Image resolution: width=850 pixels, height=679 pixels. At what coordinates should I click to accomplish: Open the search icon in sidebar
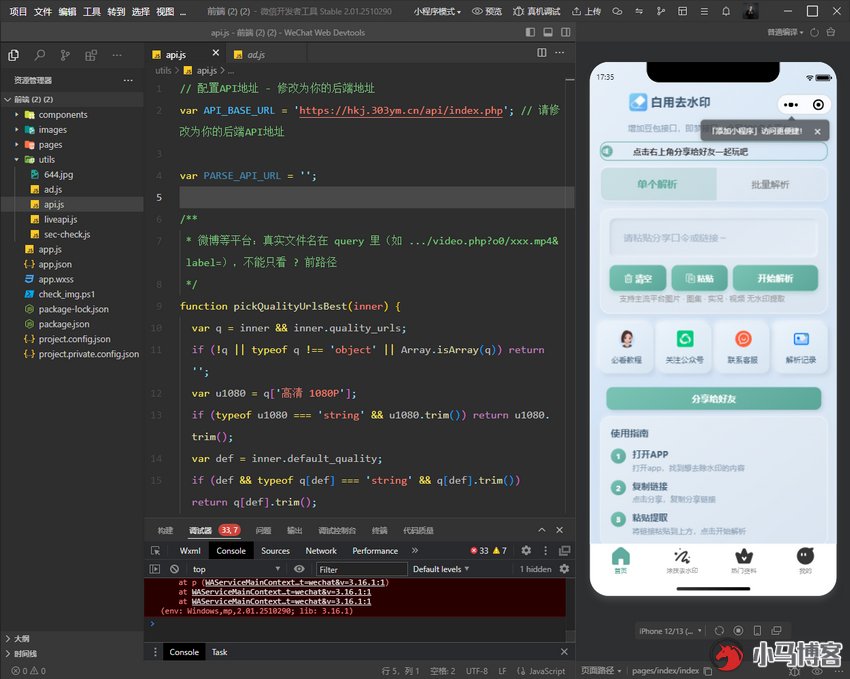pos(40,55)
